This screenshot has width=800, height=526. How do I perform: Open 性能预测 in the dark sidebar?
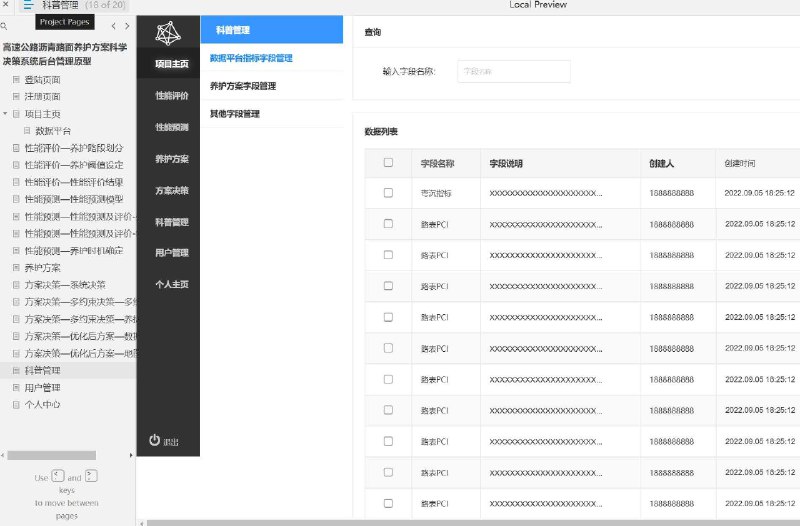[x=172, y=127]
